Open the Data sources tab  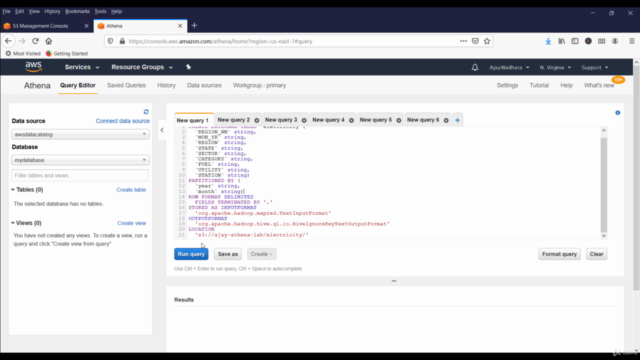point(204,85)
